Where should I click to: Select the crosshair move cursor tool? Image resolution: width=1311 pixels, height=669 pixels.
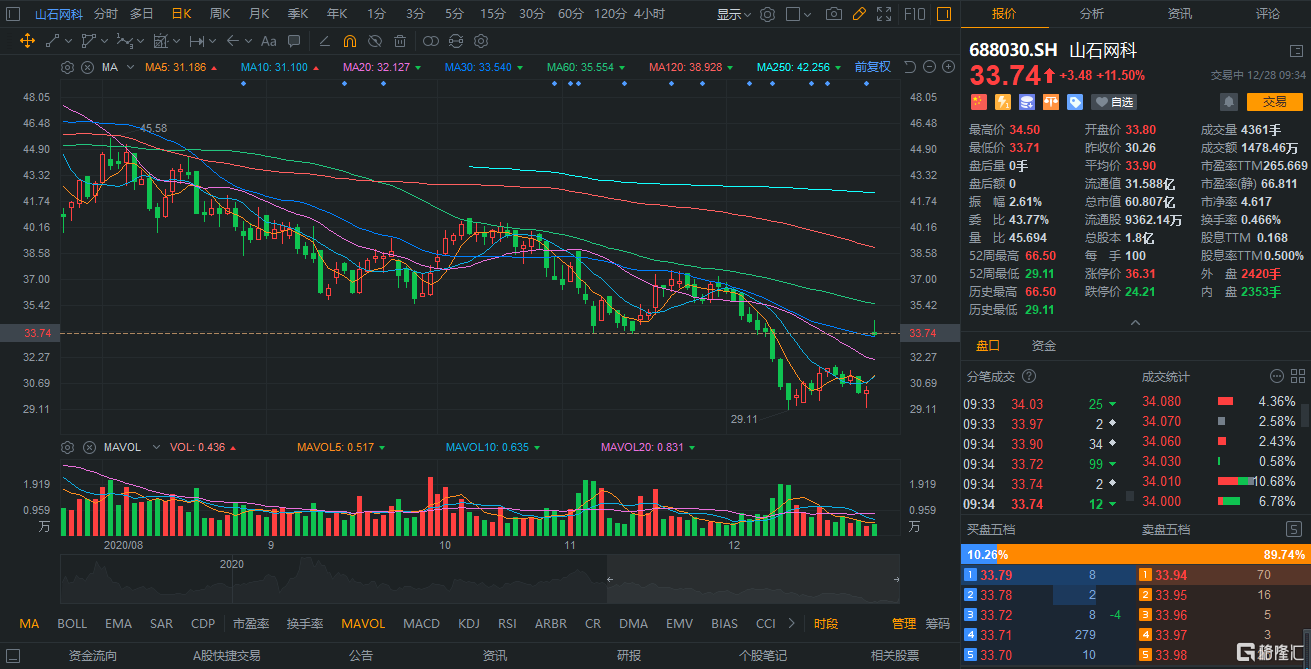[x=27, y=41]
